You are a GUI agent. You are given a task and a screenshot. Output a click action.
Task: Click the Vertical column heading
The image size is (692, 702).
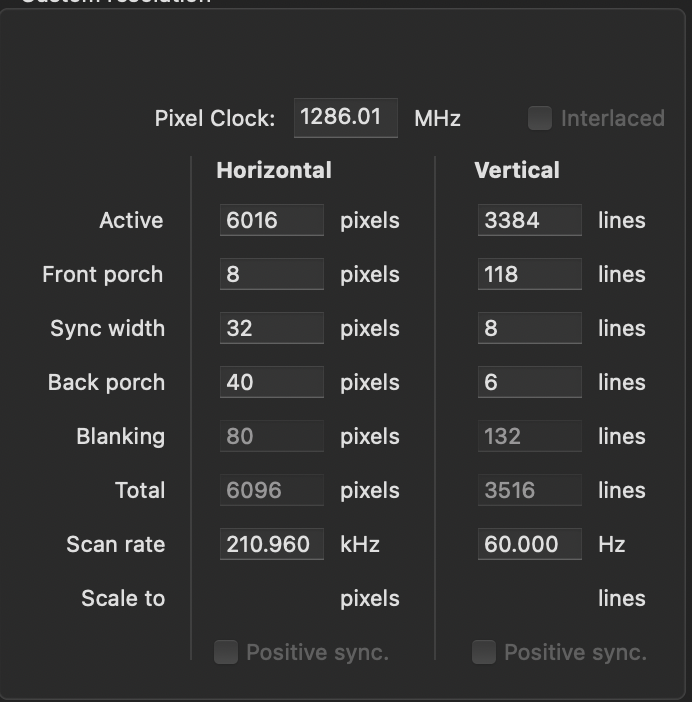tap(517, 170)
